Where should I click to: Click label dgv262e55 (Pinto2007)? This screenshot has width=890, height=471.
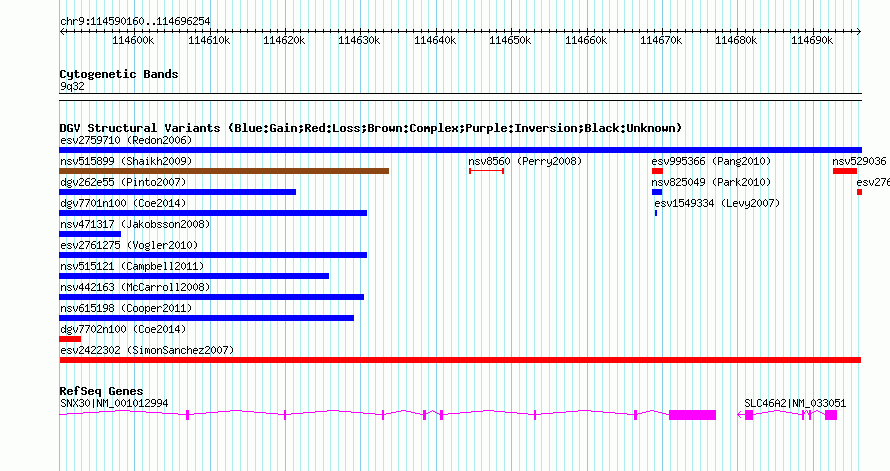coord(123,182)
